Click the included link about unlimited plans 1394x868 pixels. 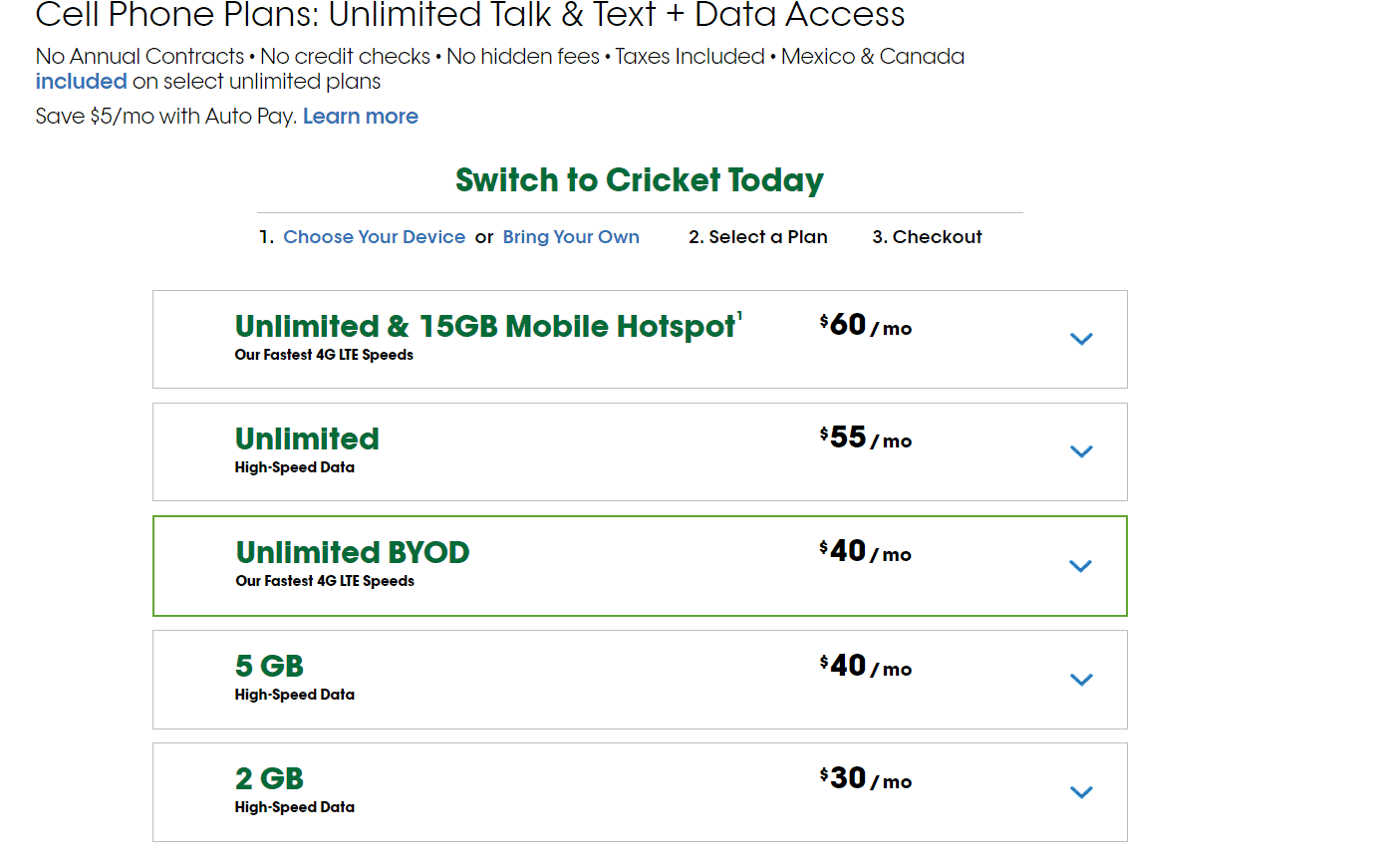81,82
